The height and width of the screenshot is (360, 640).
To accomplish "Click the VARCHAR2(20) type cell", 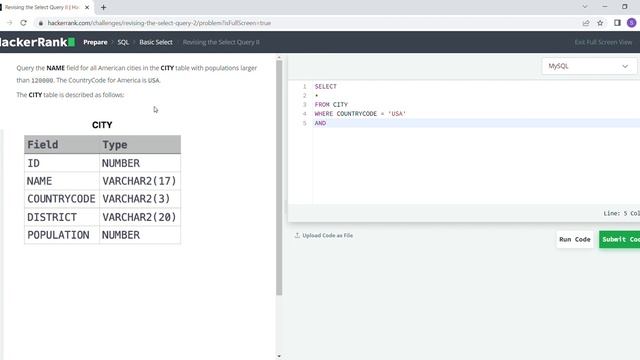I will click(140, 217).
